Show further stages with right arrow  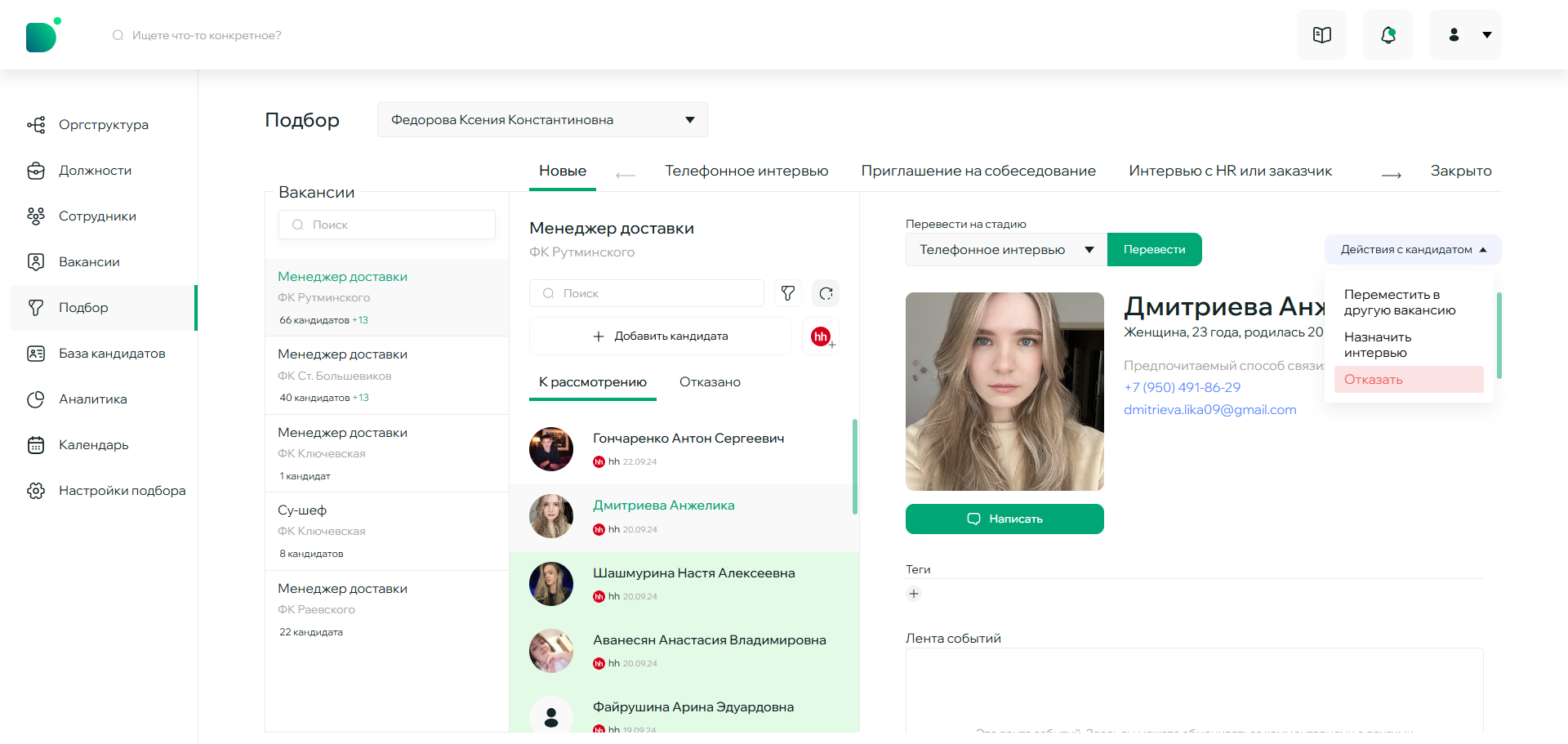point(1392,175)
